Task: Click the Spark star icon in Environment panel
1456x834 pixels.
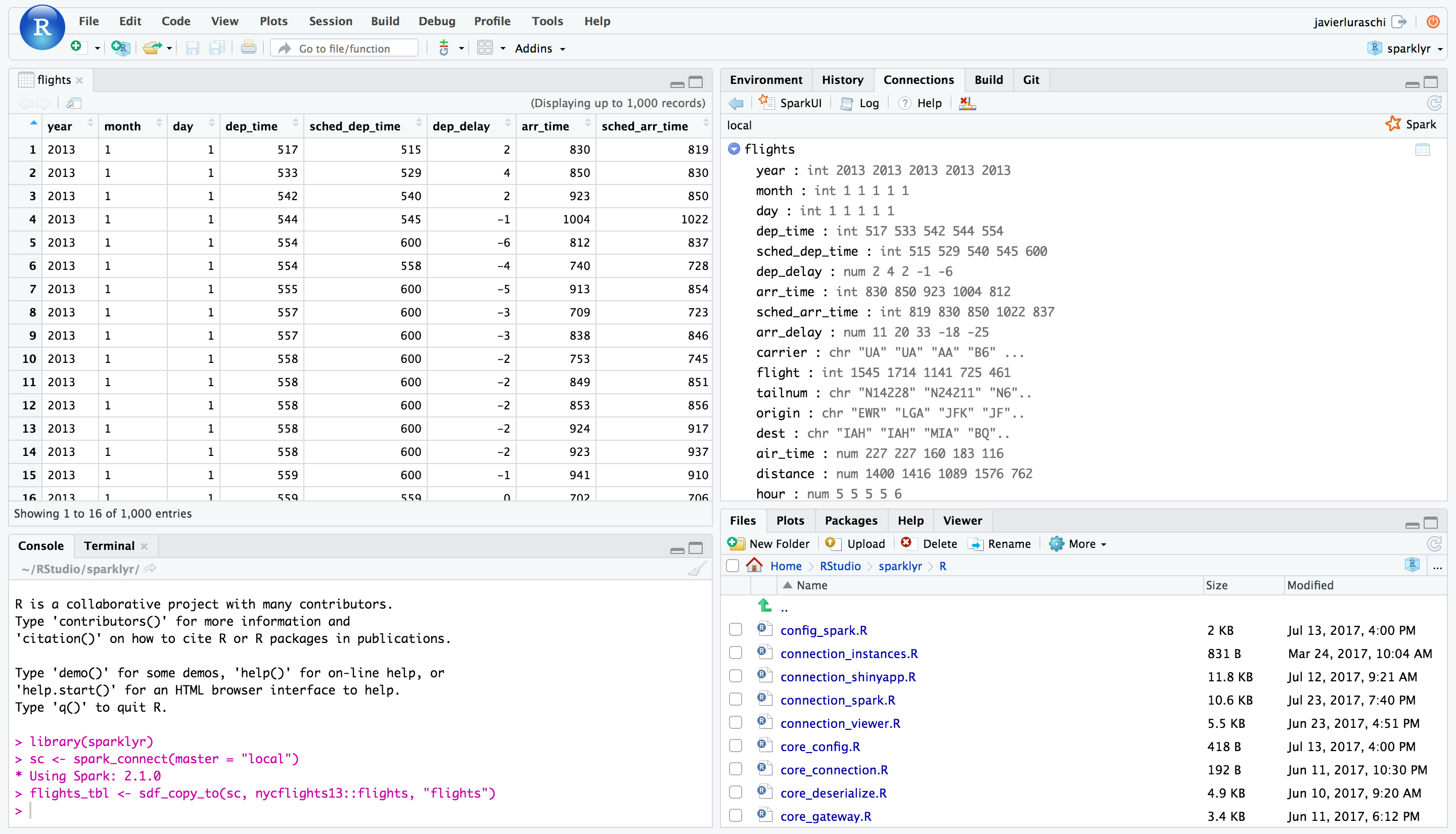Action: pos(1392,124)
